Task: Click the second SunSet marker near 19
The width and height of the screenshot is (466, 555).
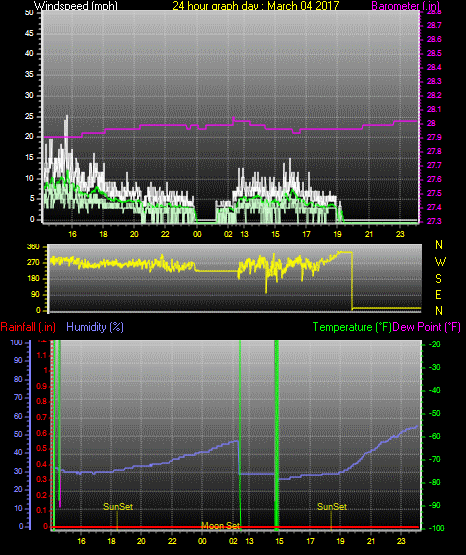Action: click(x=332, y=507)
